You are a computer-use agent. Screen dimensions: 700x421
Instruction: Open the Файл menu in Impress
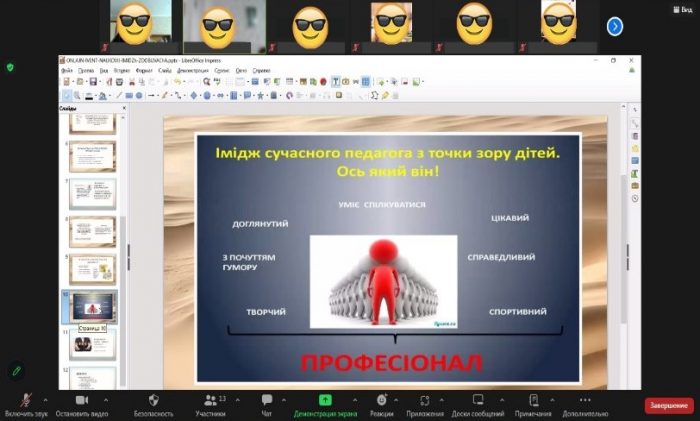click(66, 71)
